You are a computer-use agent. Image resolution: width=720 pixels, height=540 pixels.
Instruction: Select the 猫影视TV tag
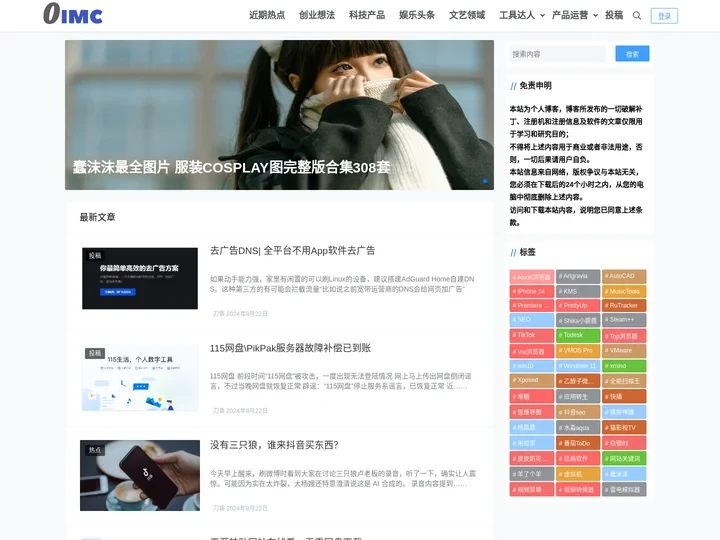[624, 428]
